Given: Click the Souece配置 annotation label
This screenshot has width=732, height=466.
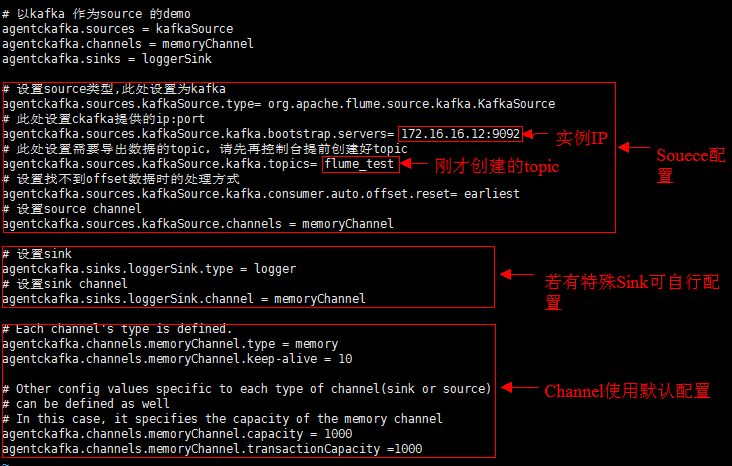Looking at the screenshot, I should coord(690,165).
